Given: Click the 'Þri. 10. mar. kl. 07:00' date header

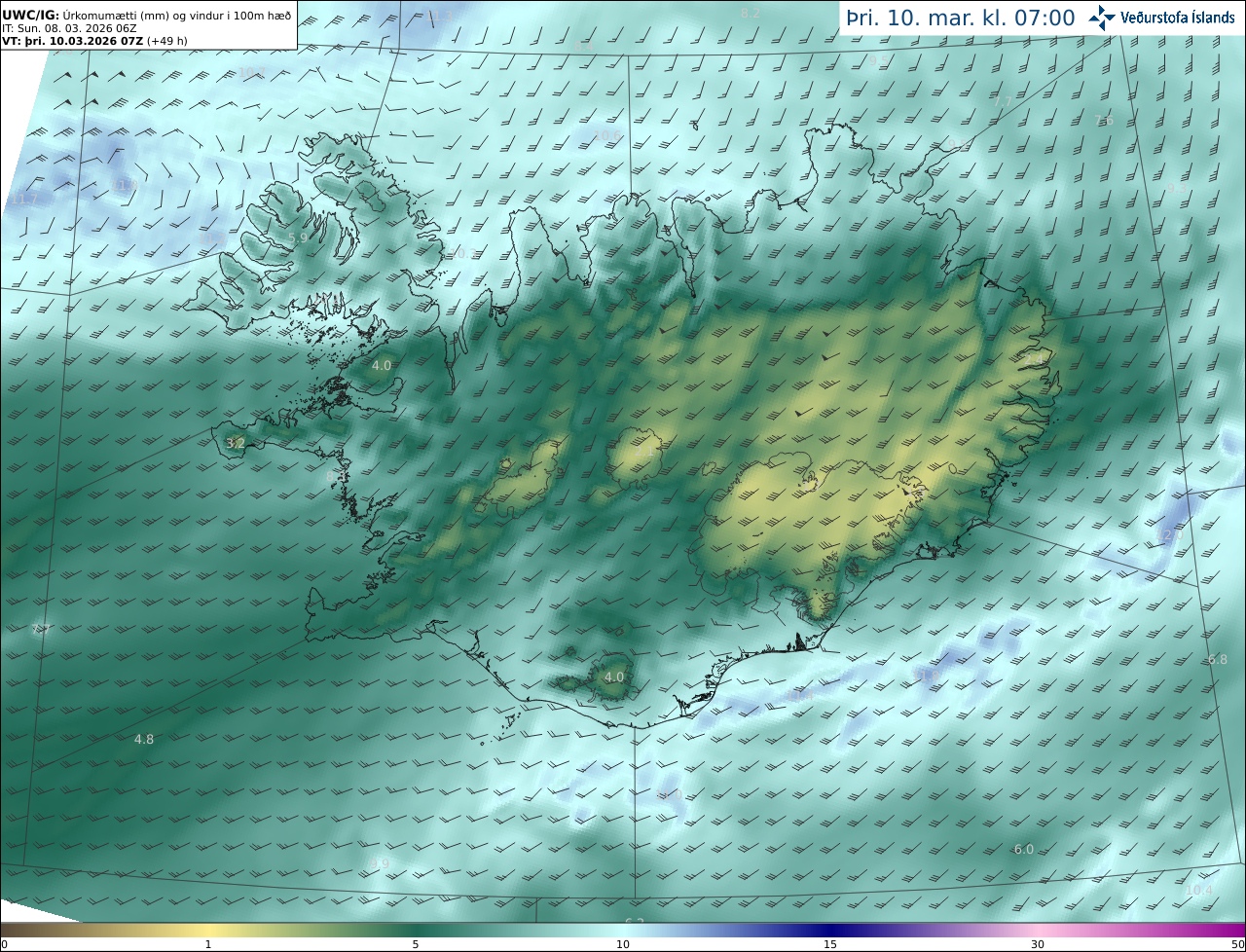Looking at the screenshot, I should [x=961, y=18].
